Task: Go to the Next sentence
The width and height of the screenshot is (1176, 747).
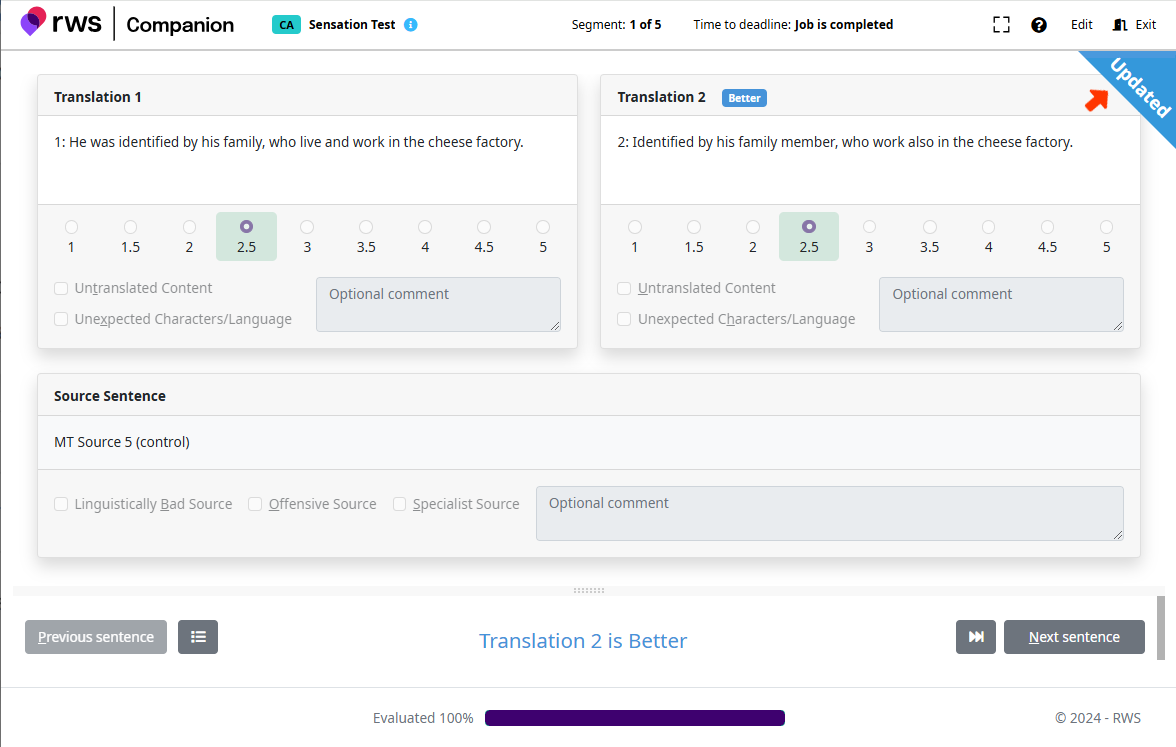Action: 1074,637
